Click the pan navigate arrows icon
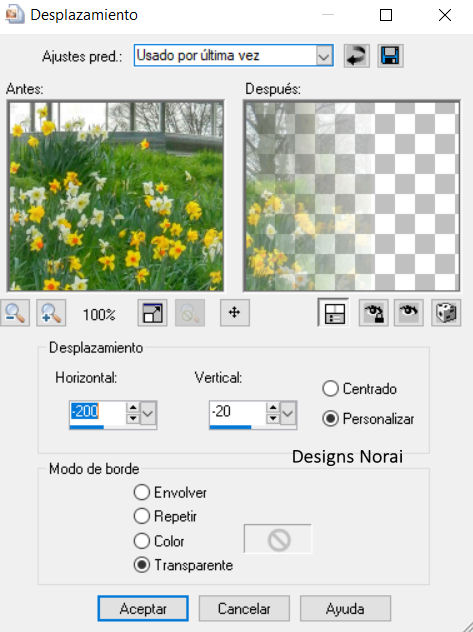The width and height of the screenshot is (473, 632). 234,312
